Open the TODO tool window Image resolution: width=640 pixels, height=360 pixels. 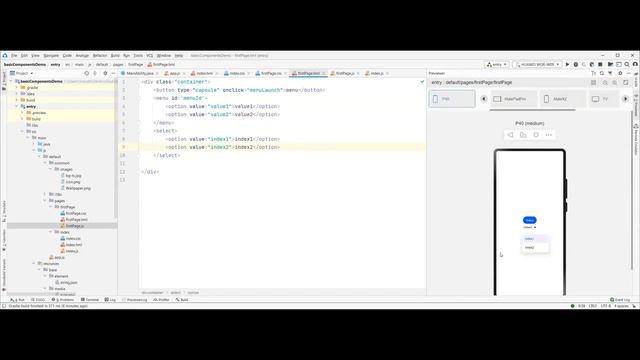point(38,300)
